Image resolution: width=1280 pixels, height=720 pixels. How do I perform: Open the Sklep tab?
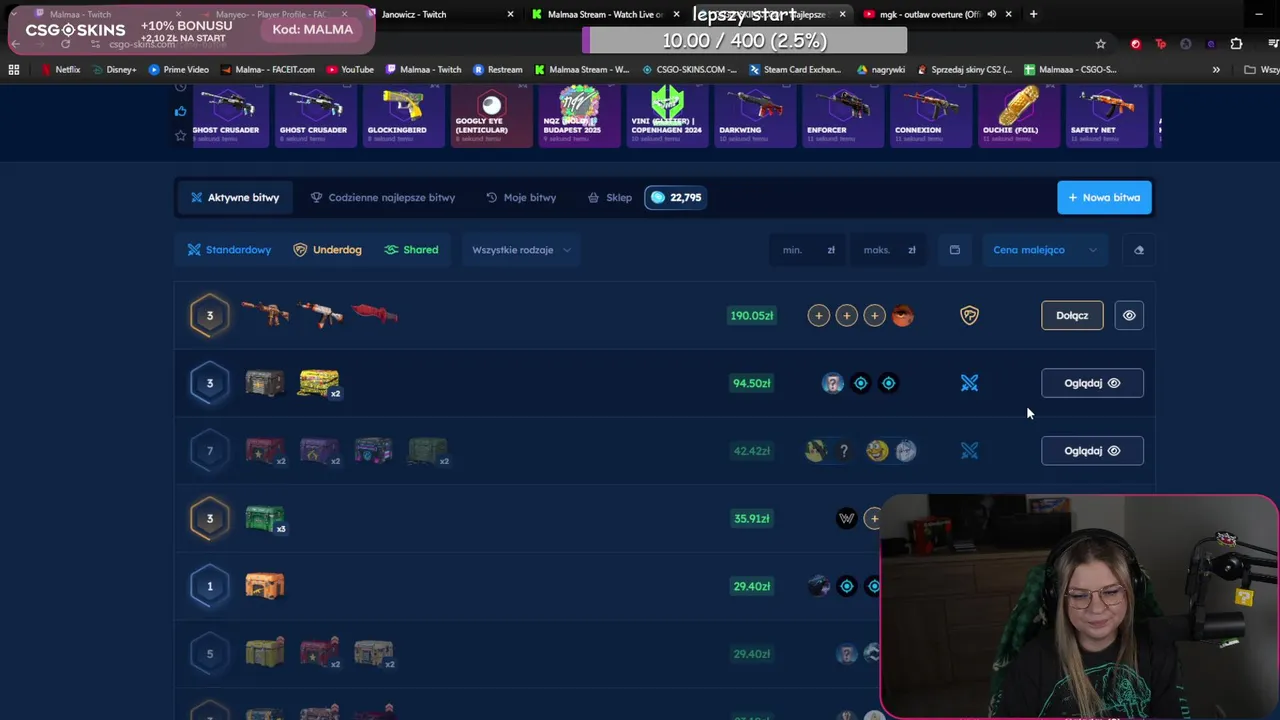609,197
